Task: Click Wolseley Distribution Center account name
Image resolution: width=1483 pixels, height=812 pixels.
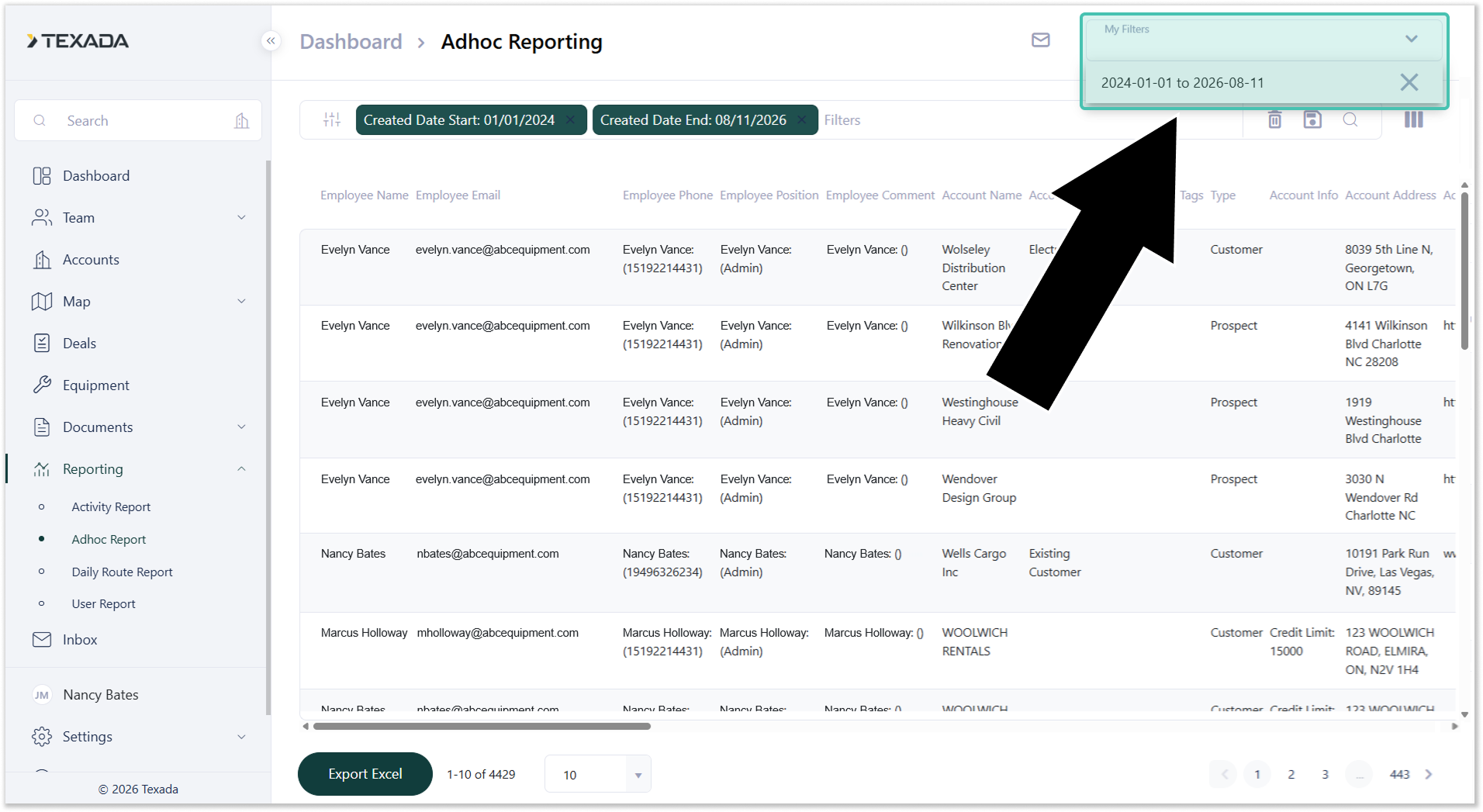Action: click(x=973, y=268)
